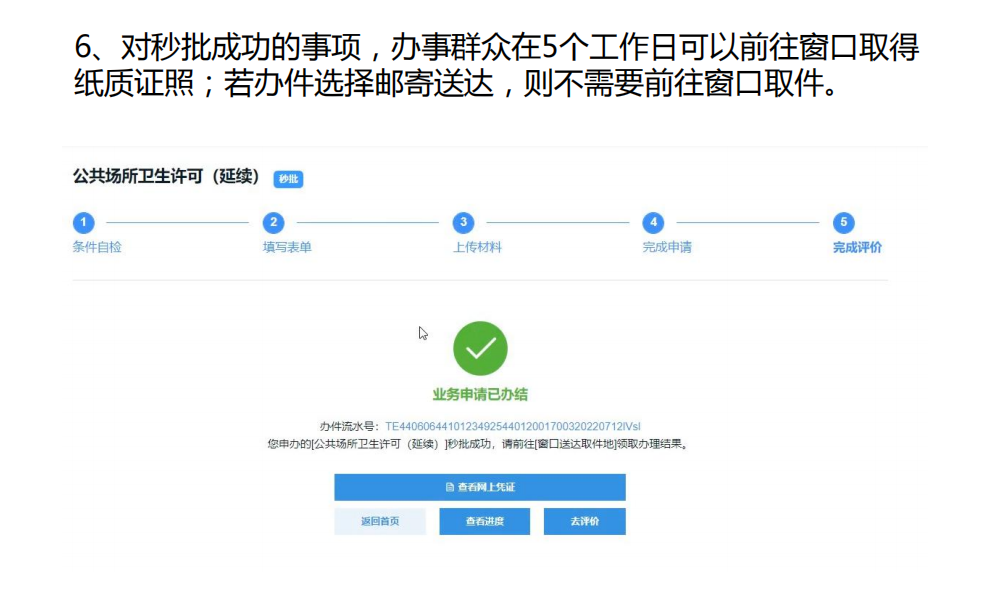Check status with 查看进度 button
Image resolution: width=1000 pixels, height=605 pixels.
pyautogui.click(x=485, y=521)
